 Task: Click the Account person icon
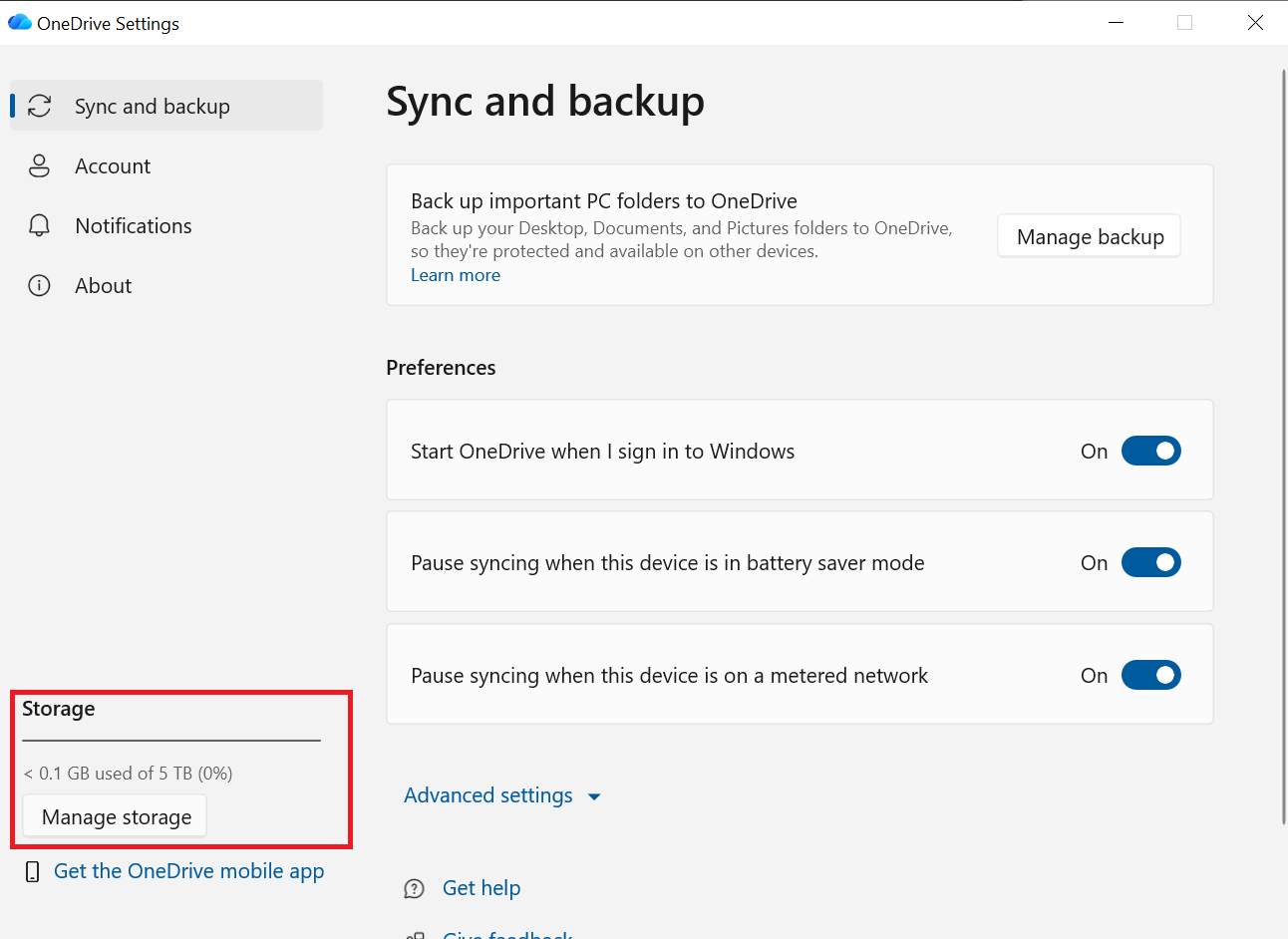(x=39, y=165)
